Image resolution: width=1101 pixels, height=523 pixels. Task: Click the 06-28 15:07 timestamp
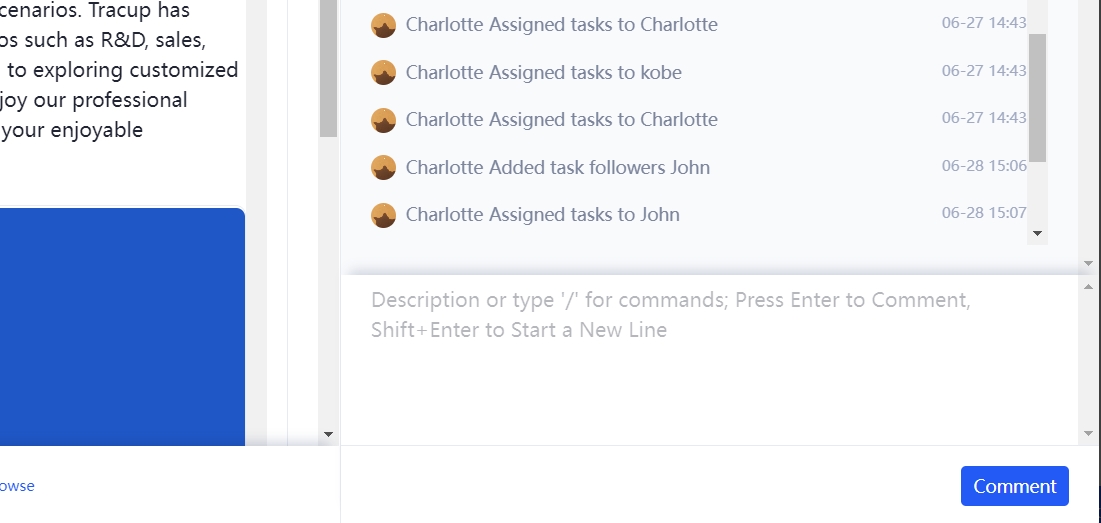[984, 213]
